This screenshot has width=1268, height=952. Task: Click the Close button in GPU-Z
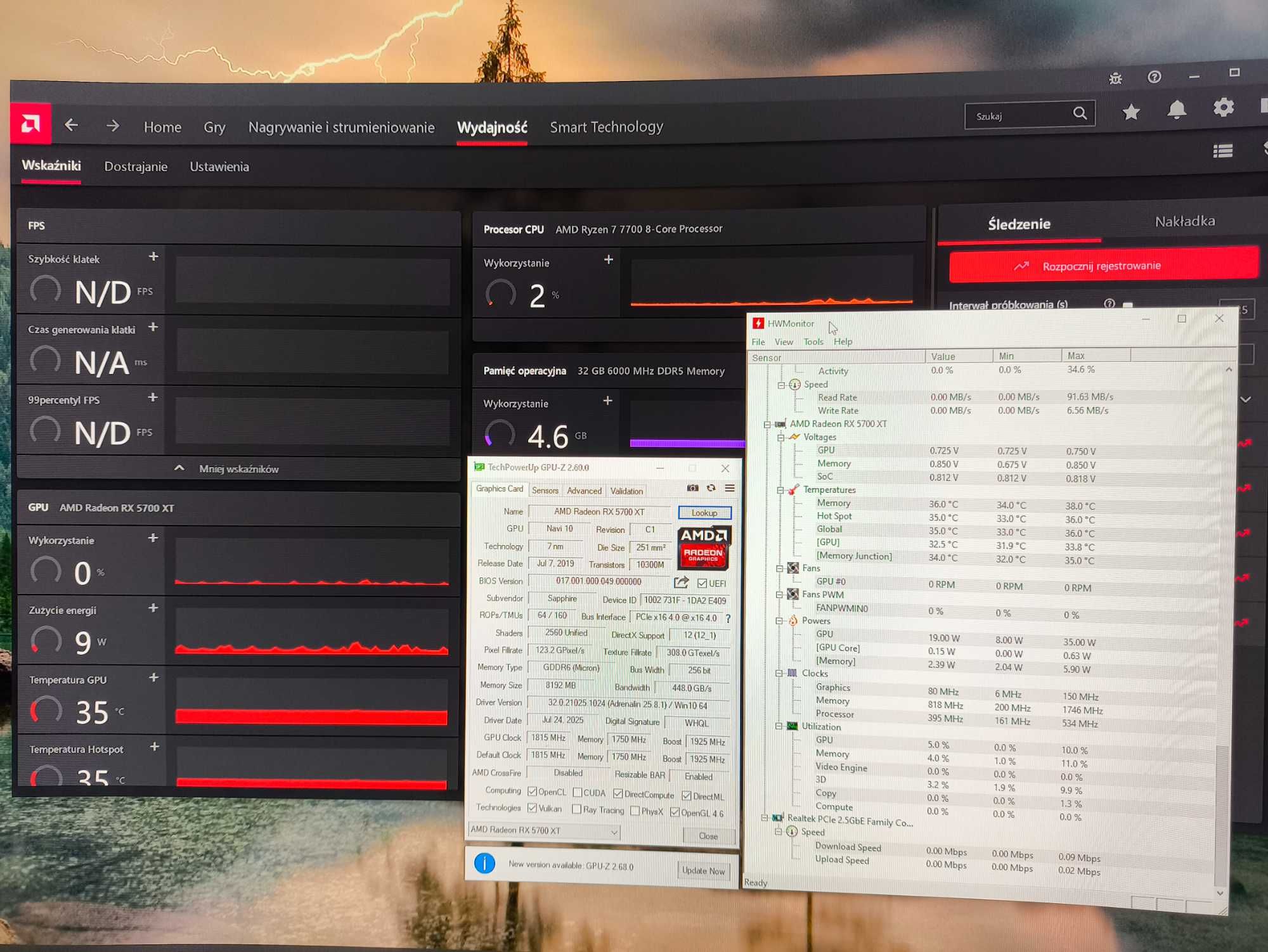708,836
